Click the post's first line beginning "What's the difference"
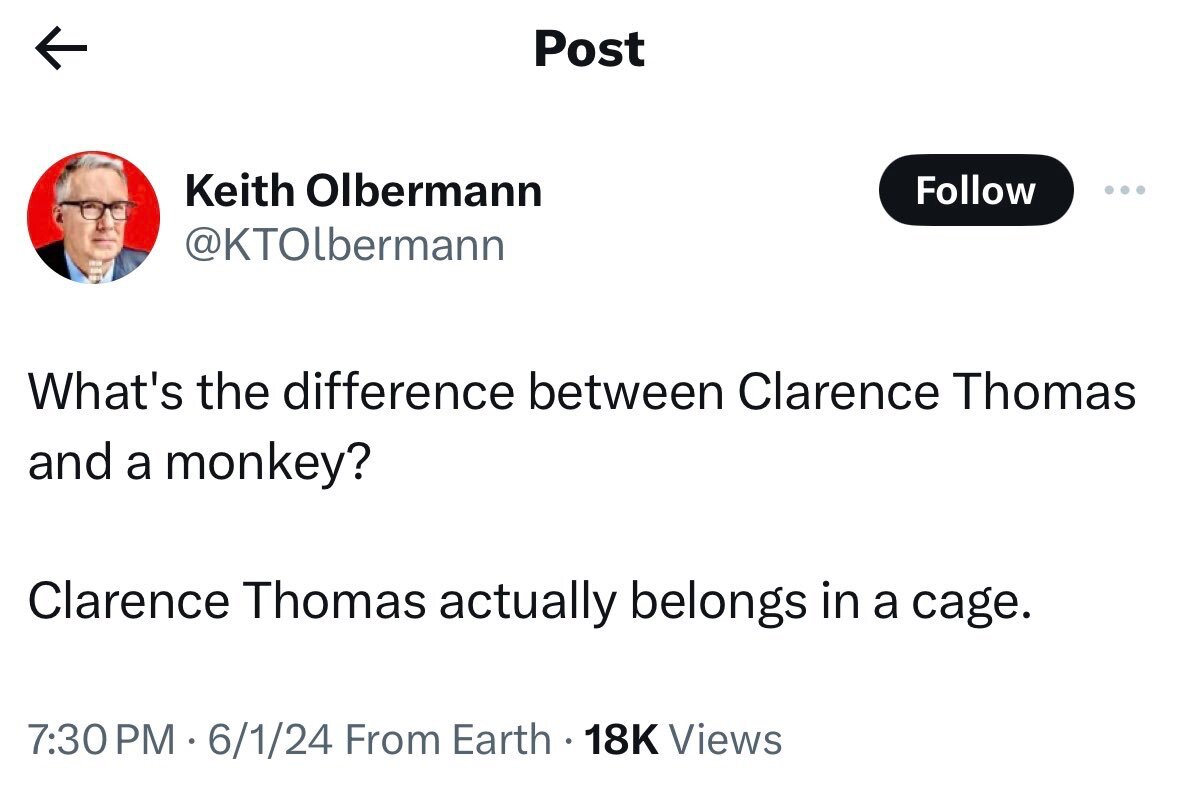Image resolution: width=1179 pixels, height=802 pixels. pyautogui.click(x=581, y=392)
